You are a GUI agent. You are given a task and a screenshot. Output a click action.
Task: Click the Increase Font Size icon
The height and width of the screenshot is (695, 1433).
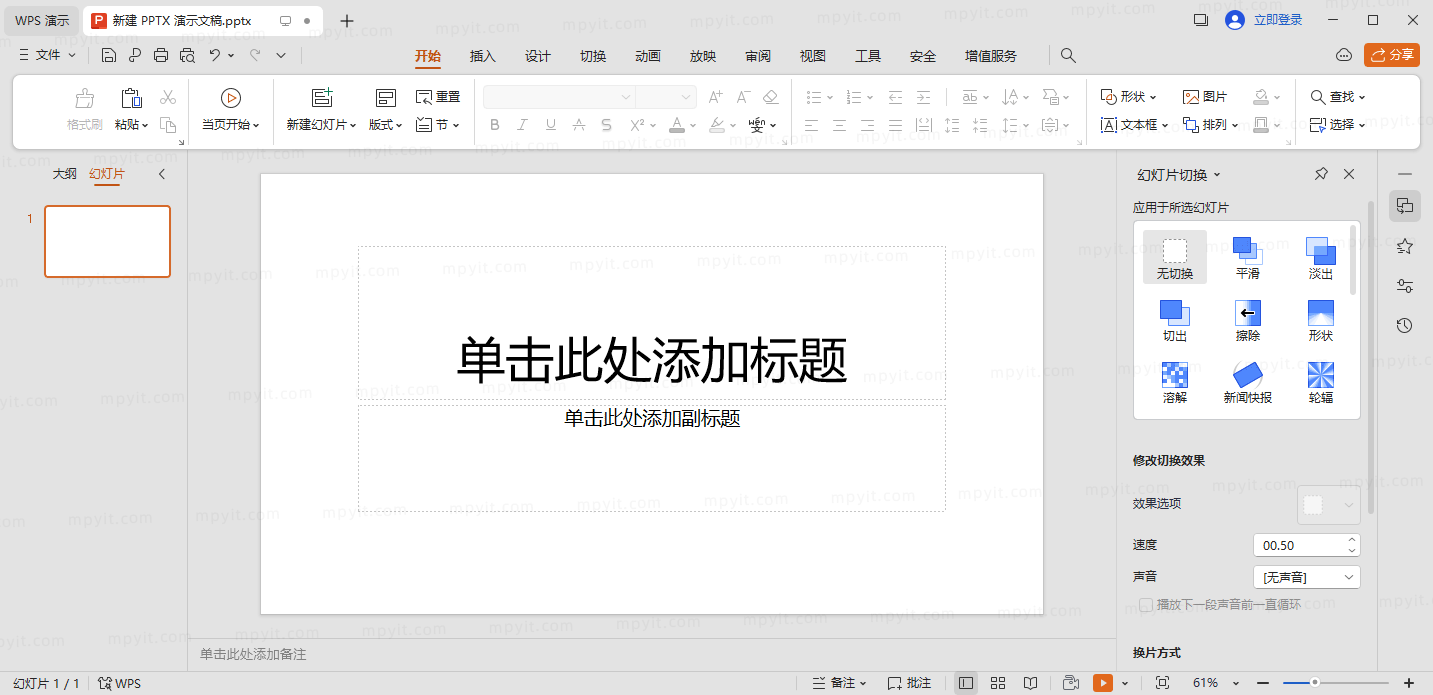click(x=715, y=97)
